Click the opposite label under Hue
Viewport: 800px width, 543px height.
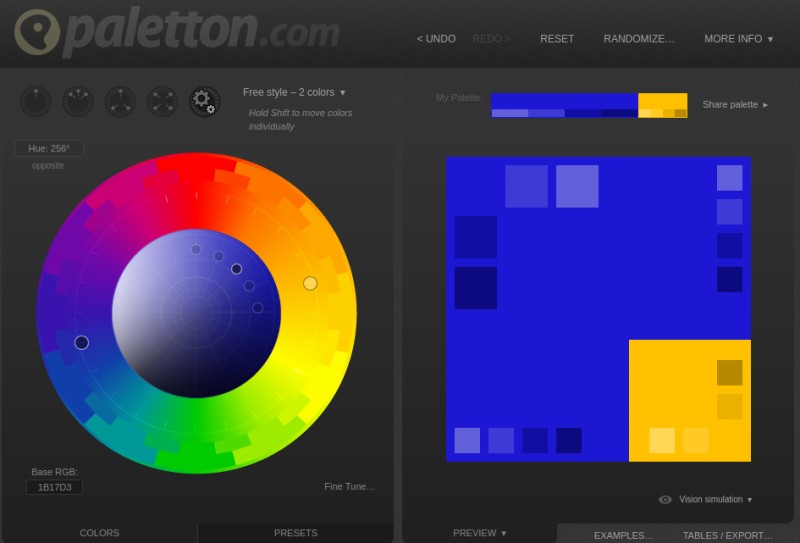(x=48, y=166)
